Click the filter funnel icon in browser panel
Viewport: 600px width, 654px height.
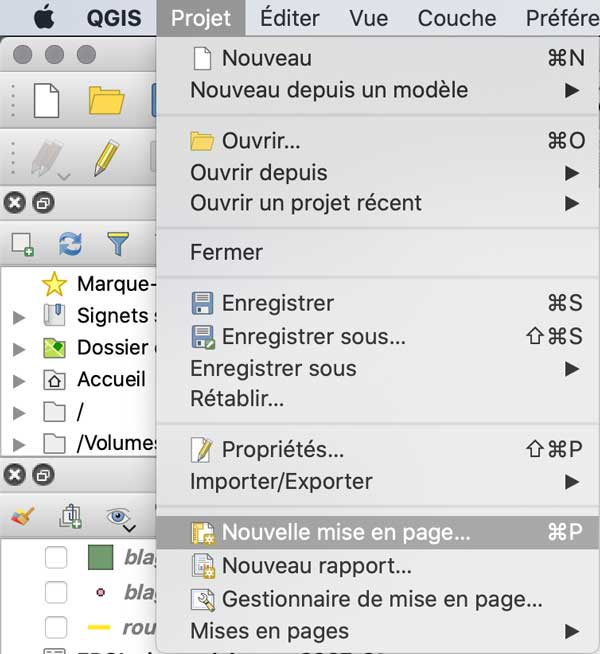tap(118, 243)
